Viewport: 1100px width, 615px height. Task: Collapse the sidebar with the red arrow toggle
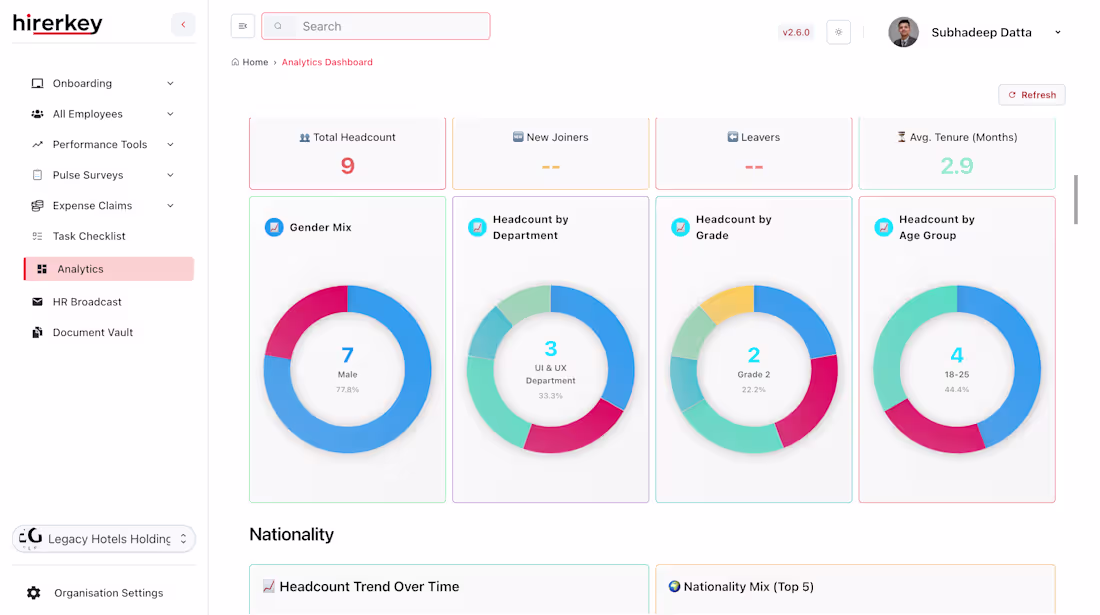[183, 23]
